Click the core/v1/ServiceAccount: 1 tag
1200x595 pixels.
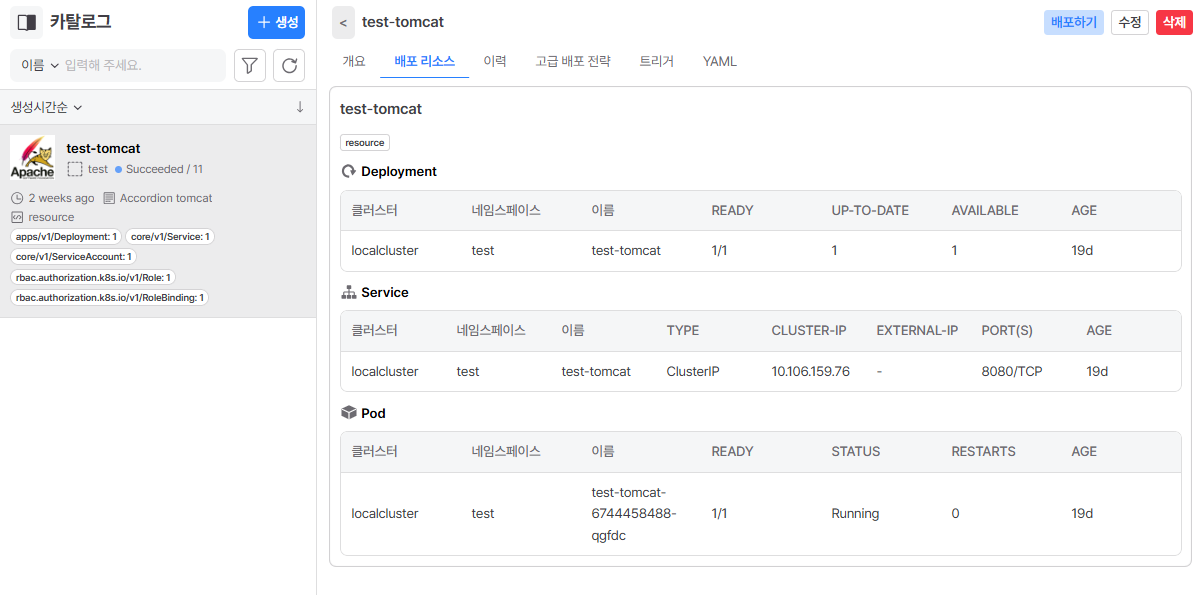click(x=73, y=257)
